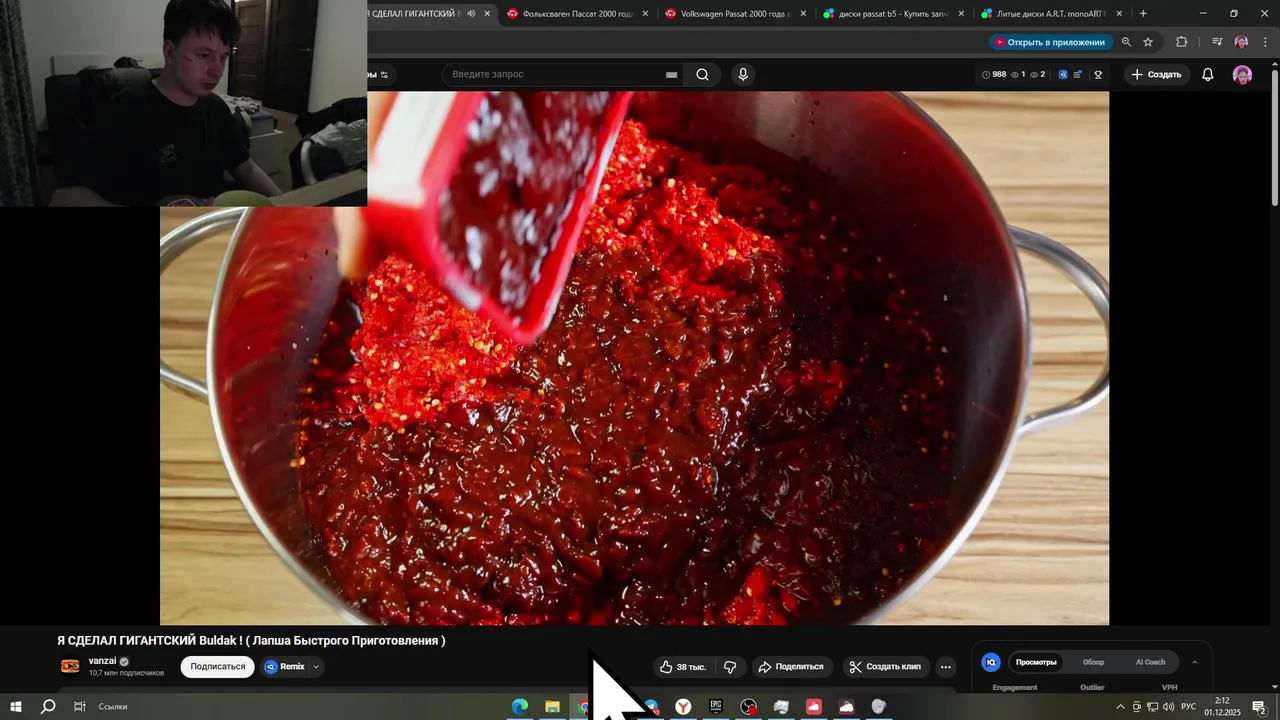
Task: Collapse the IQ panel with chevron
Action: (1194, 662)
